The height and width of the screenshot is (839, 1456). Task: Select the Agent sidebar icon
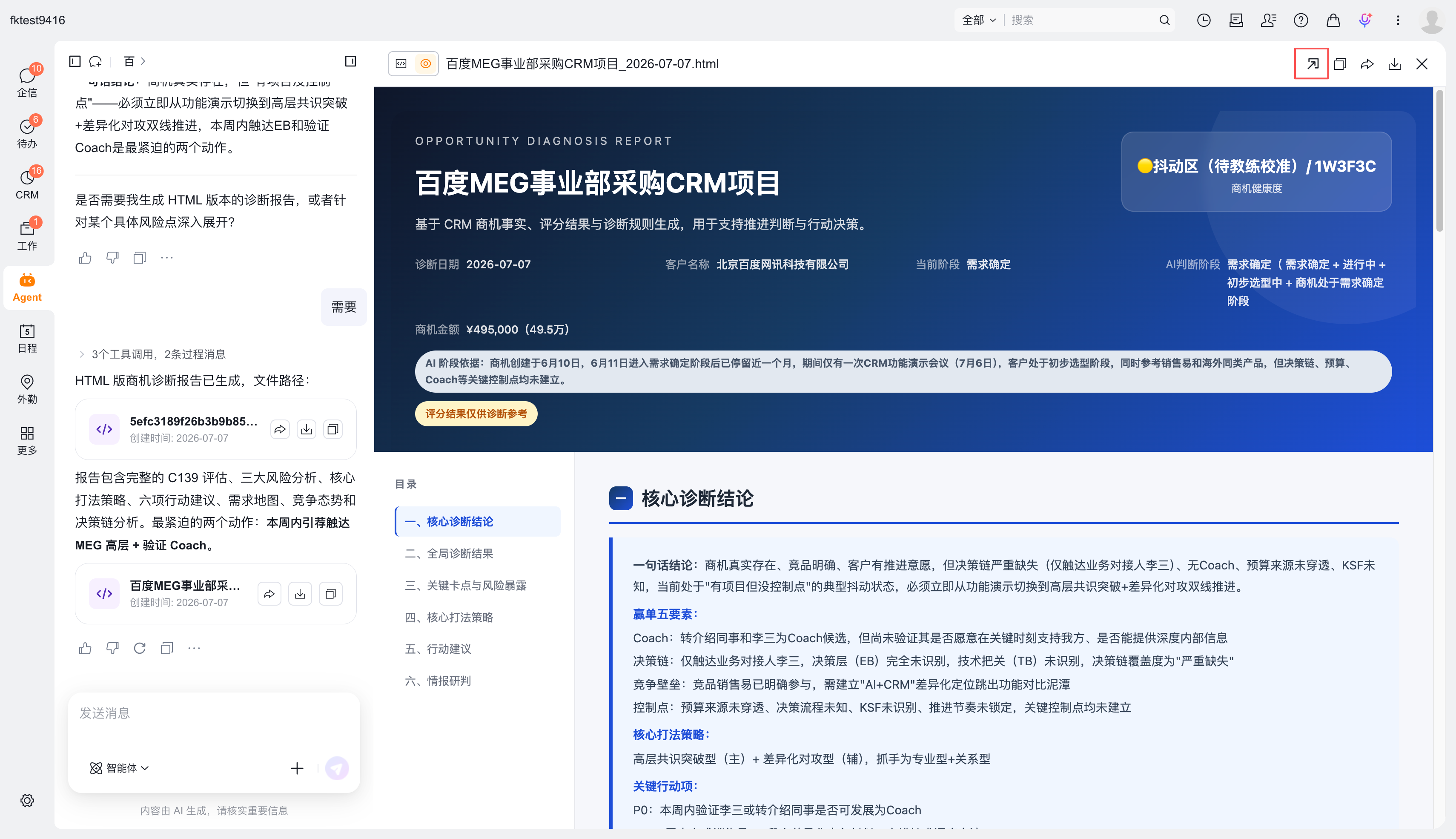coord(27,287)
